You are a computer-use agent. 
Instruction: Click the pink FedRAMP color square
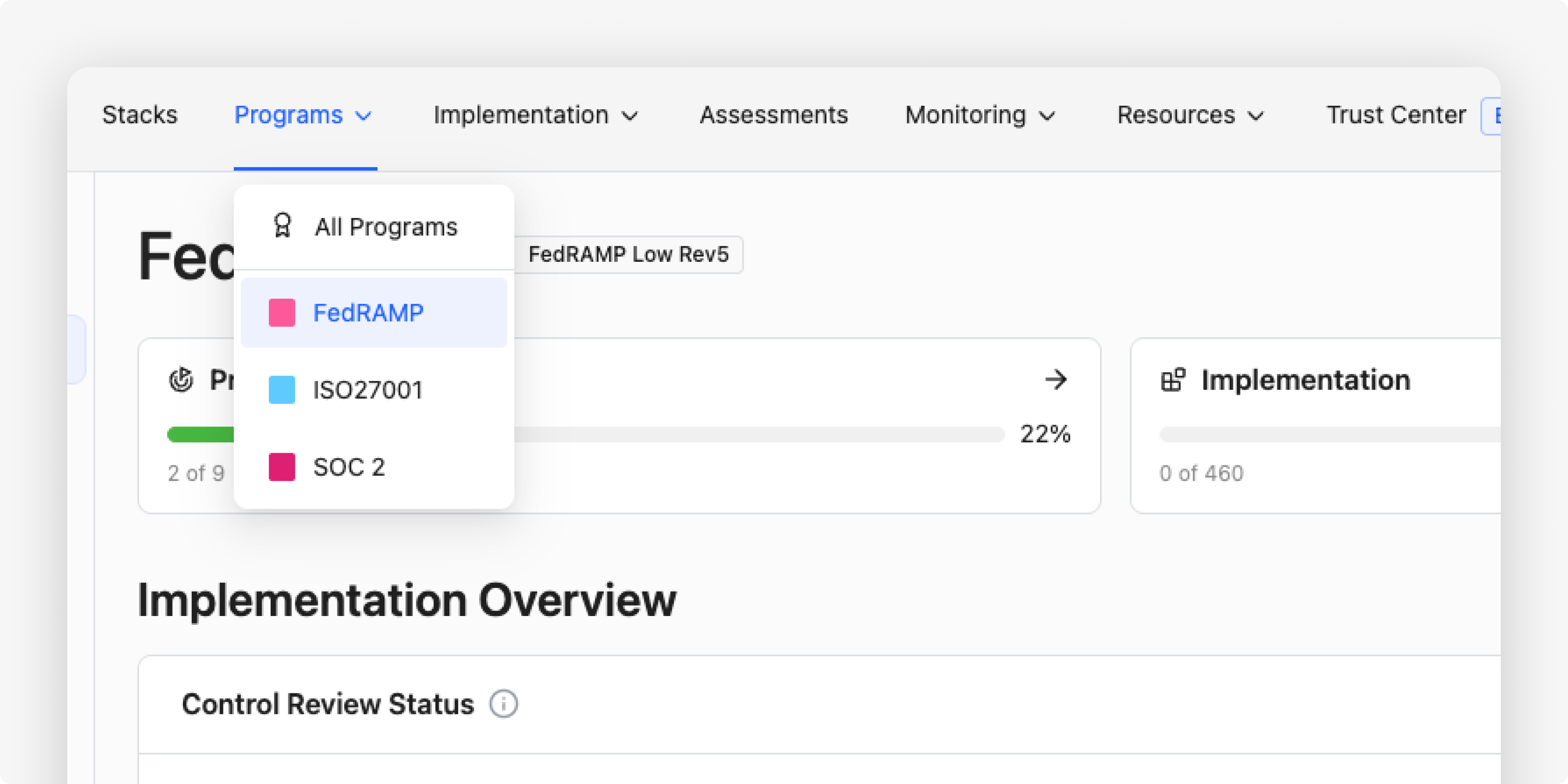pyautogui.click(x=282, y=312)
